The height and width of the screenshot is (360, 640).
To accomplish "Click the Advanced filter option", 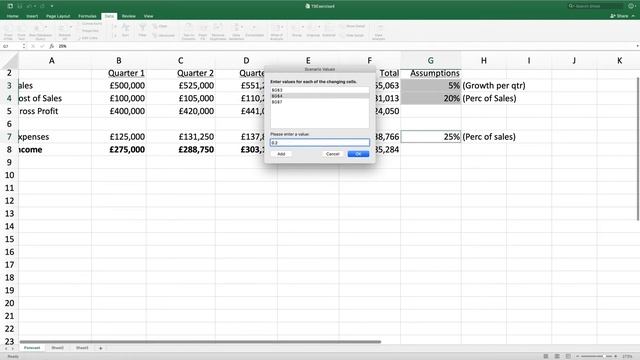I will [x=164, y=36].
